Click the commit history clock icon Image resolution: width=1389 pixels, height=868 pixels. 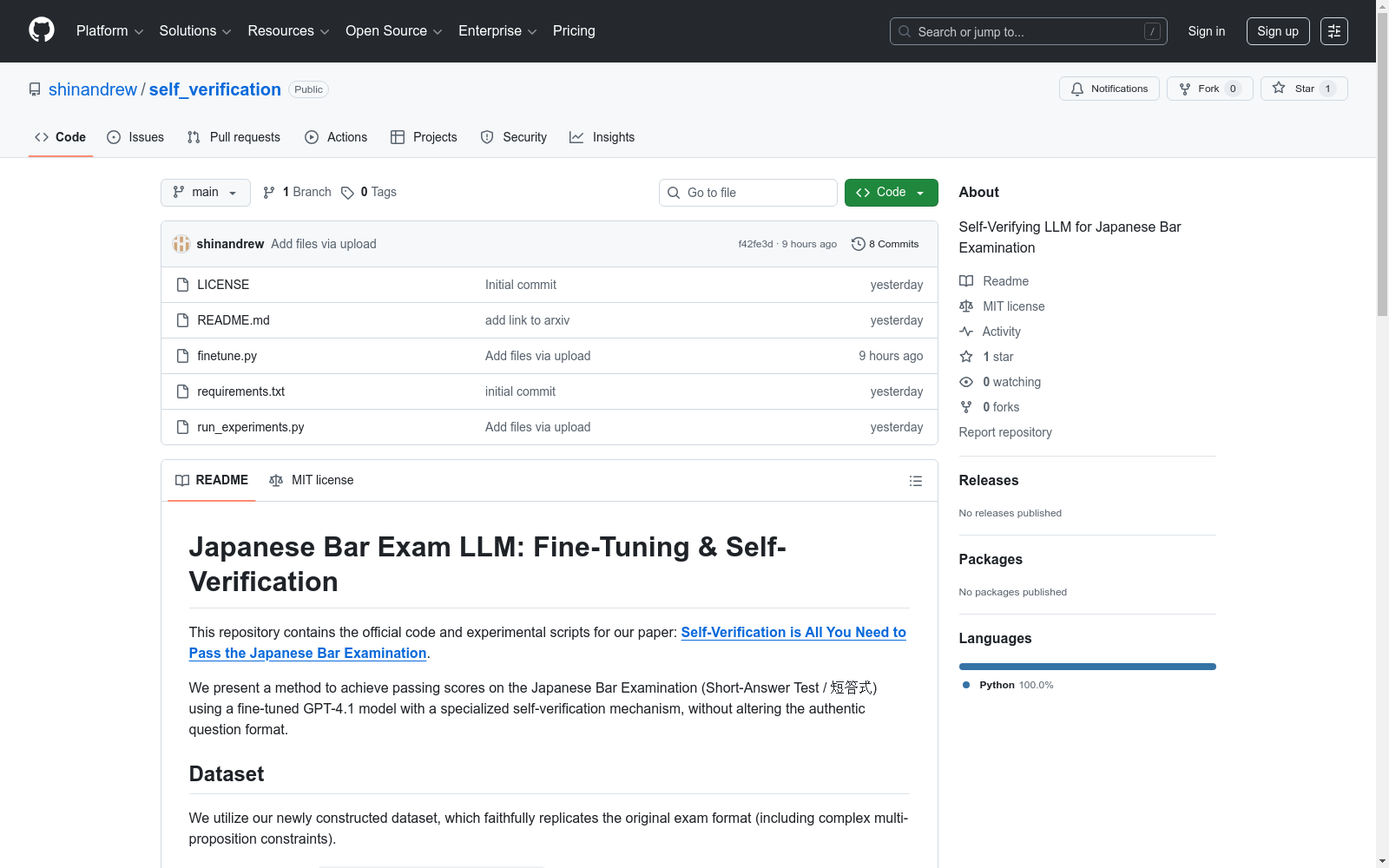click(x=859, y=244)
